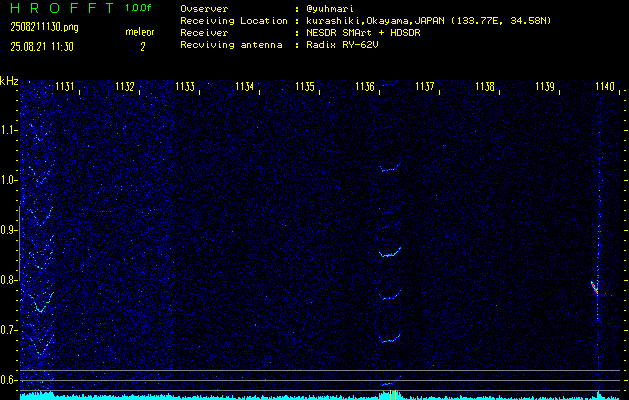
Task: Click the Receiving Location label
Action: coord(234,21)
